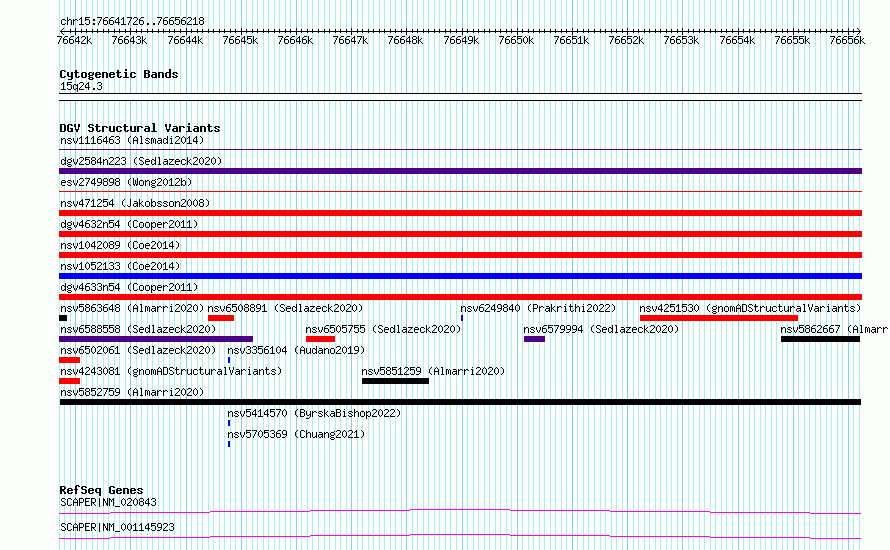The width and height of the screenshot is (890, 550).
Task: Click the 76642k ruler tick label
Action: (74, 40)
